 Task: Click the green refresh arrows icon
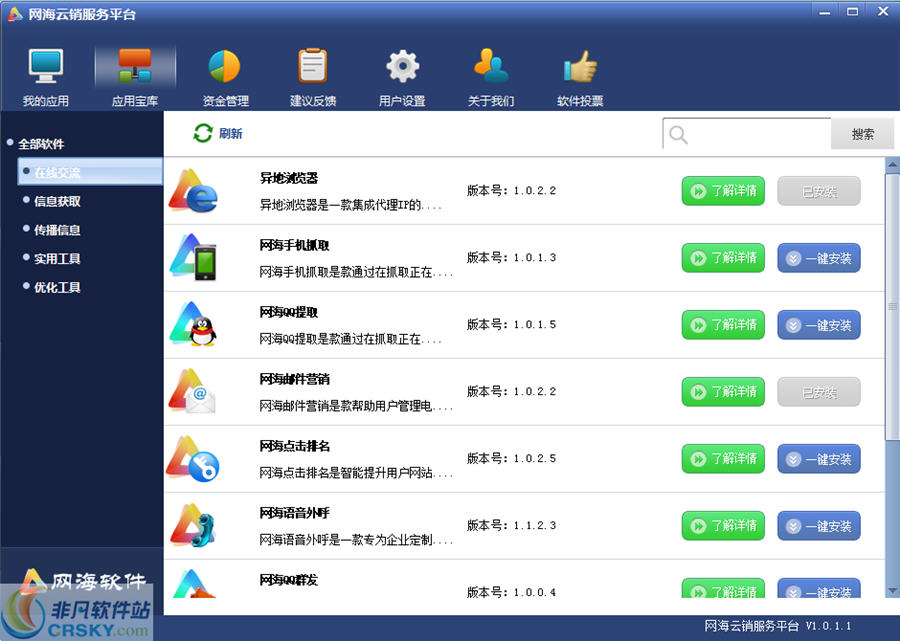point(203,133)
